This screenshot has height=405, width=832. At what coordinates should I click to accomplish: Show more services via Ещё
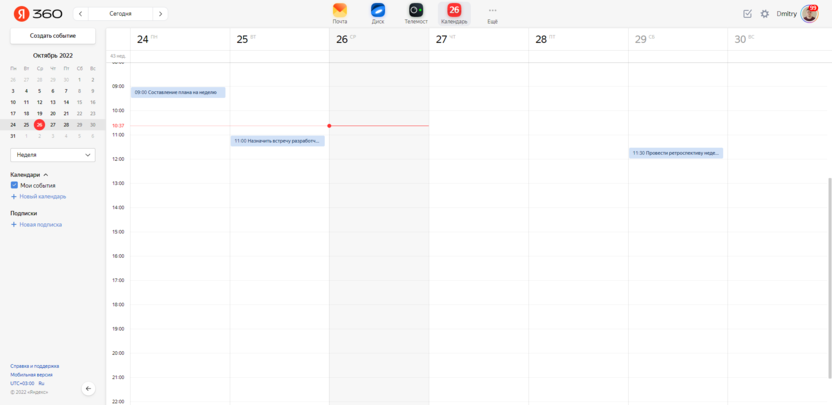(492, 14)
